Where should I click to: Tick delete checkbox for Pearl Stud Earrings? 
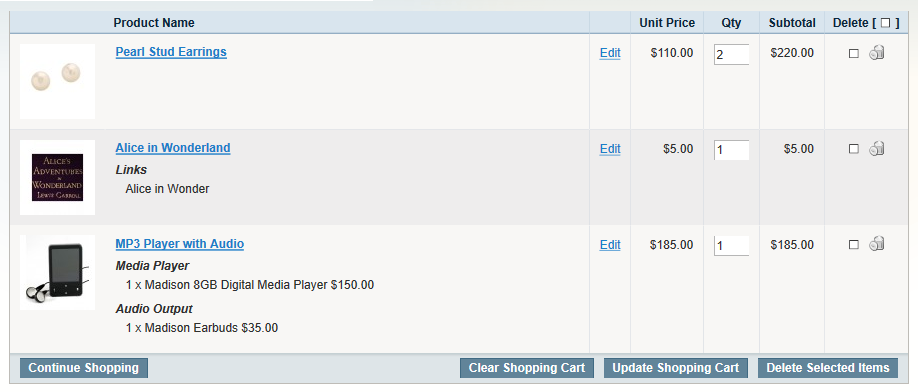point(854,53)
